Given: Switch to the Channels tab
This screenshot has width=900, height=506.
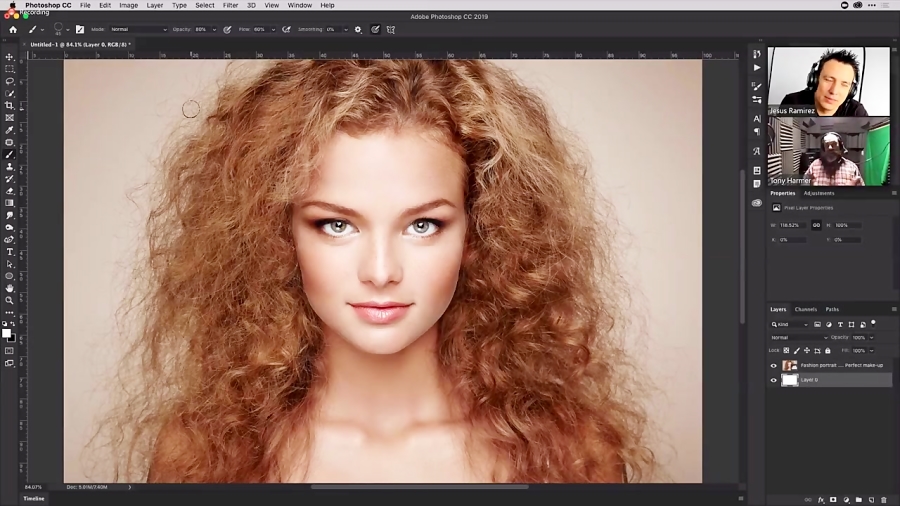Looking at the screenshot, I should point(805,309).
